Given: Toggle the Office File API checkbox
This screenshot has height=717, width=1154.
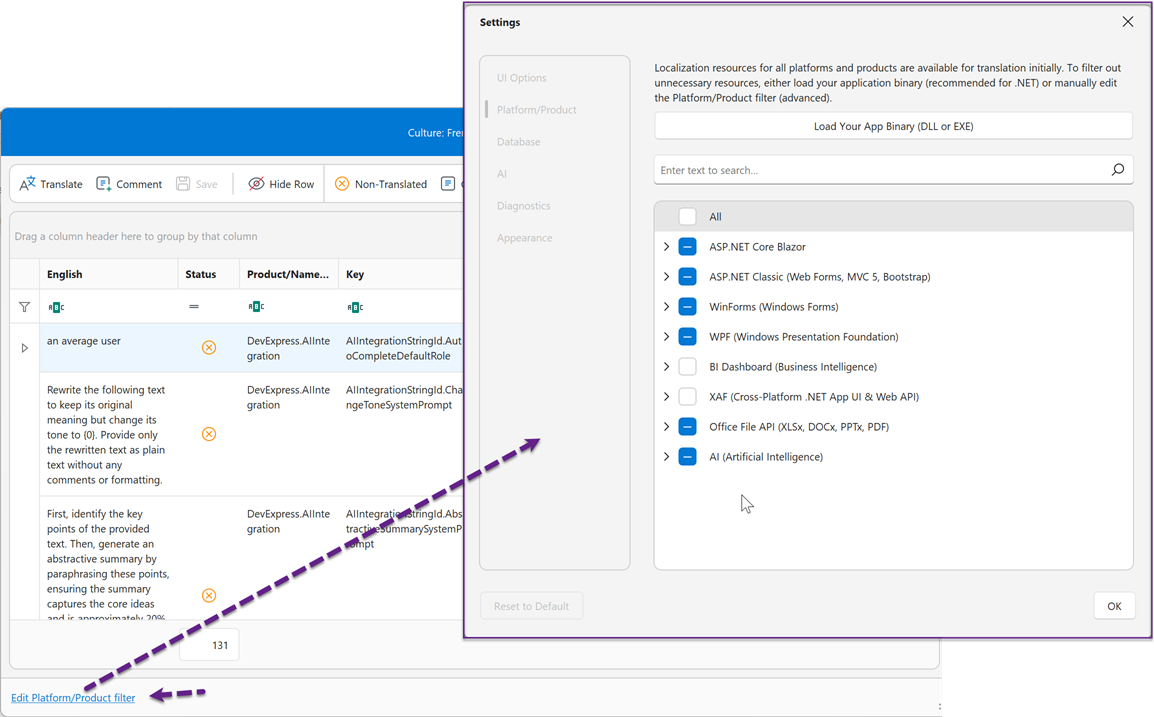Looking at the screenshot, I should pyautogui.click(x=687, y=427).
